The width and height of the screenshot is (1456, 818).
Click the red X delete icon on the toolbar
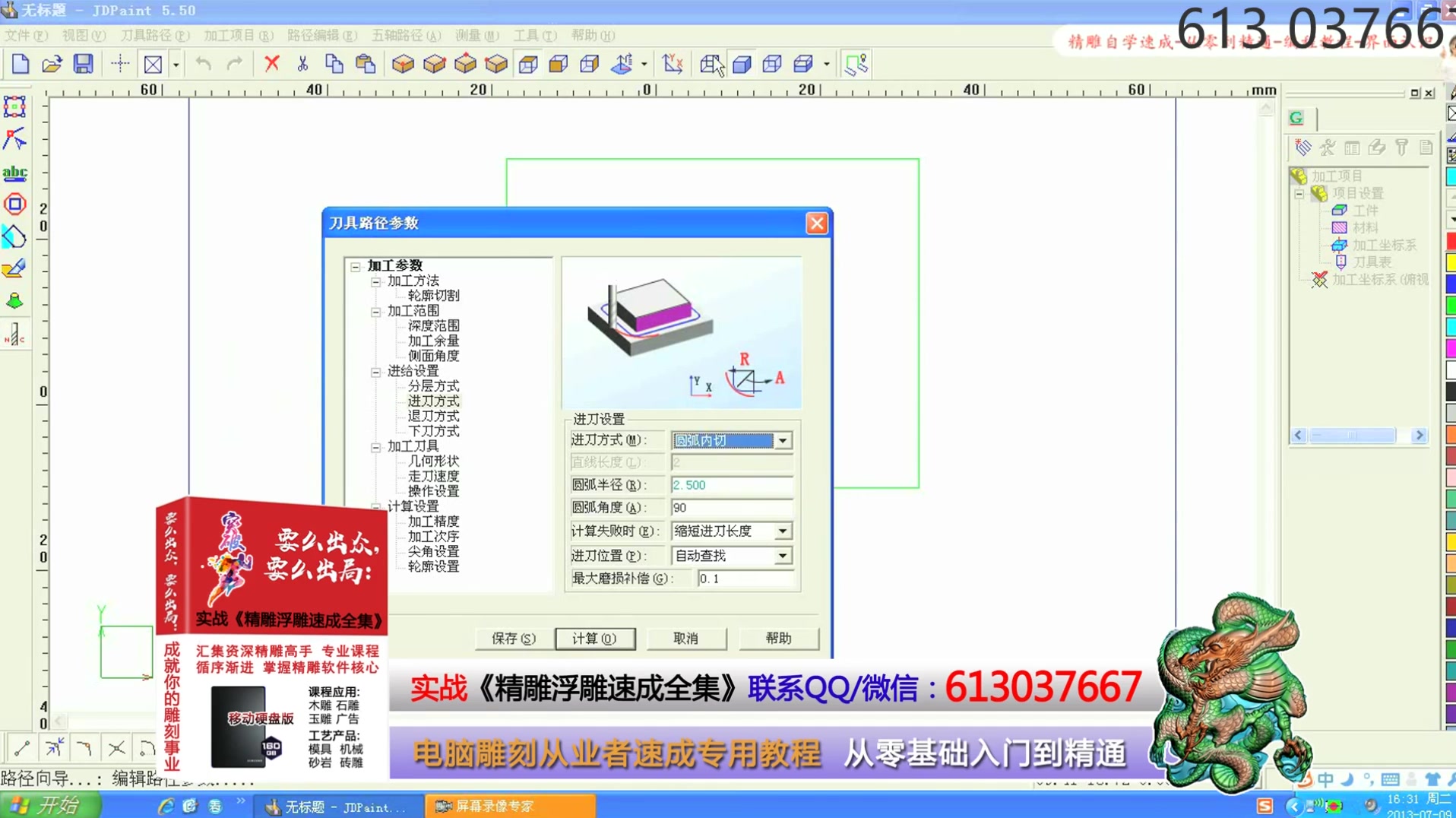tap(271, 64)
